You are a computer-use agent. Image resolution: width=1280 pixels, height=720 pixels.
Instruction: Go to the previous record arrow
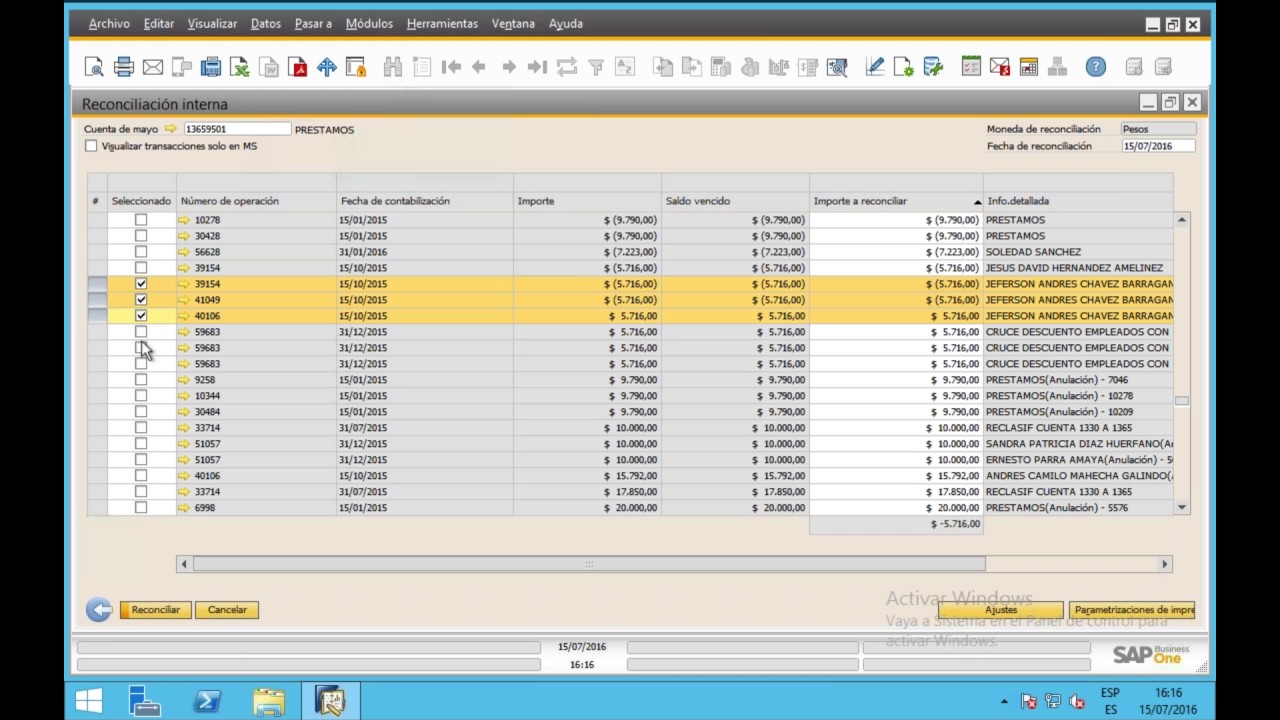point(479,67)
